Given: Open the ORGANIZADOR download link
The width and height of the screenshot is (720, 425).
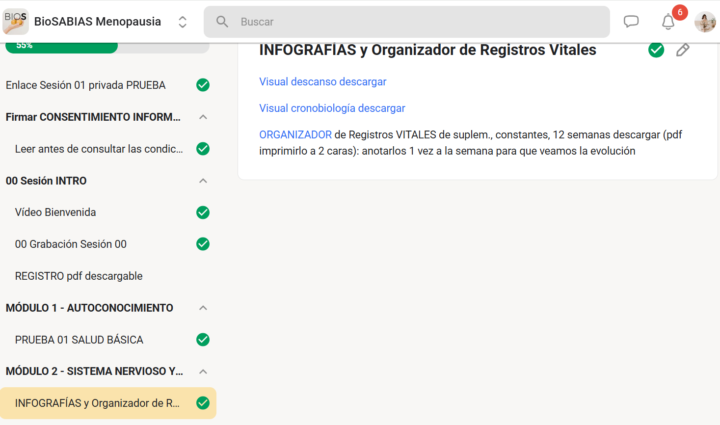Looking at the screenshot, I should click(295, 135).
